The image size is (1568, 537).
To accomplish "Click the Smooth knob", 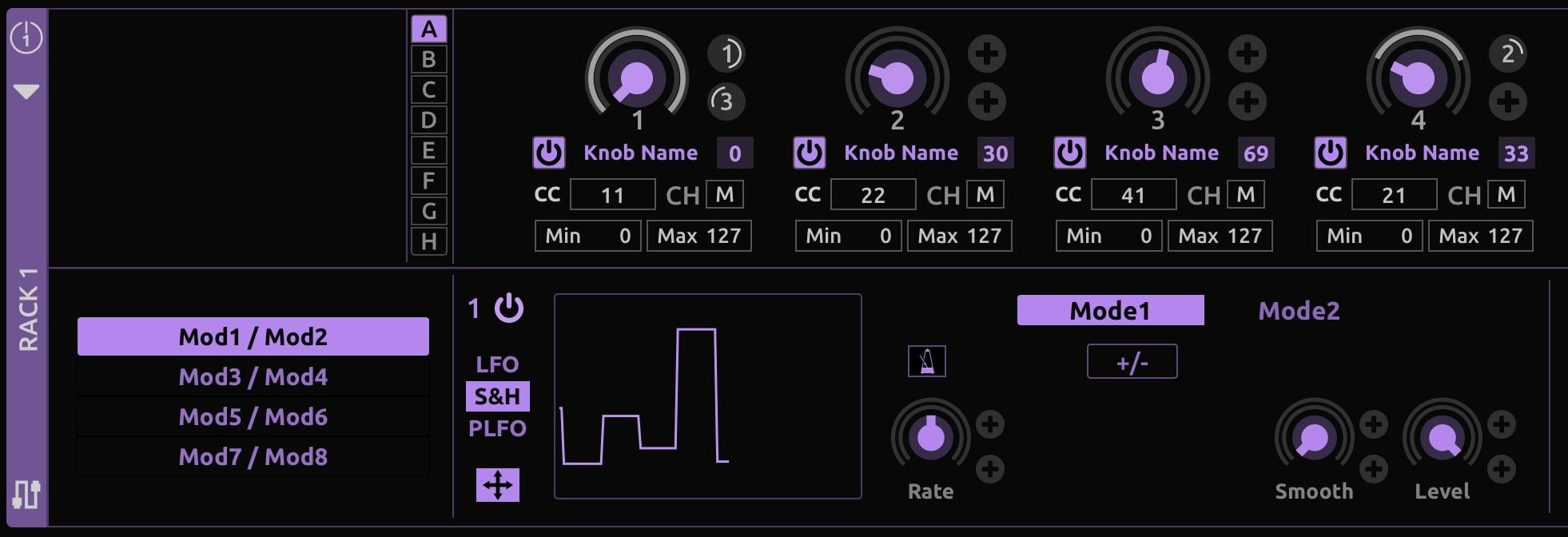I will pyautogui.click(x=1313, y=438).
